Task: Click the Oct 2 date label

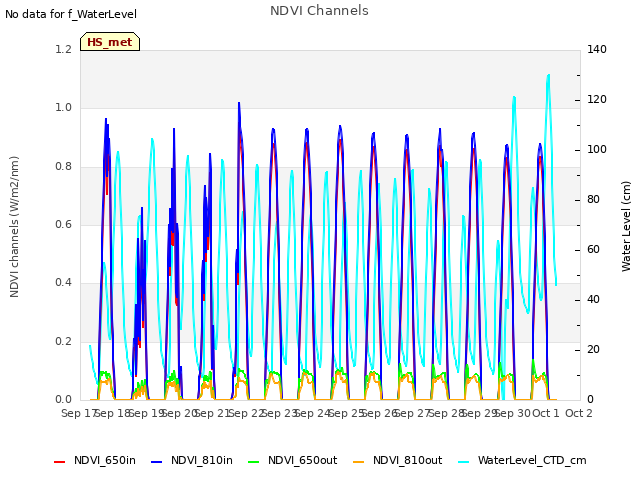Action: pyautogui.click(x=579, y=413)
